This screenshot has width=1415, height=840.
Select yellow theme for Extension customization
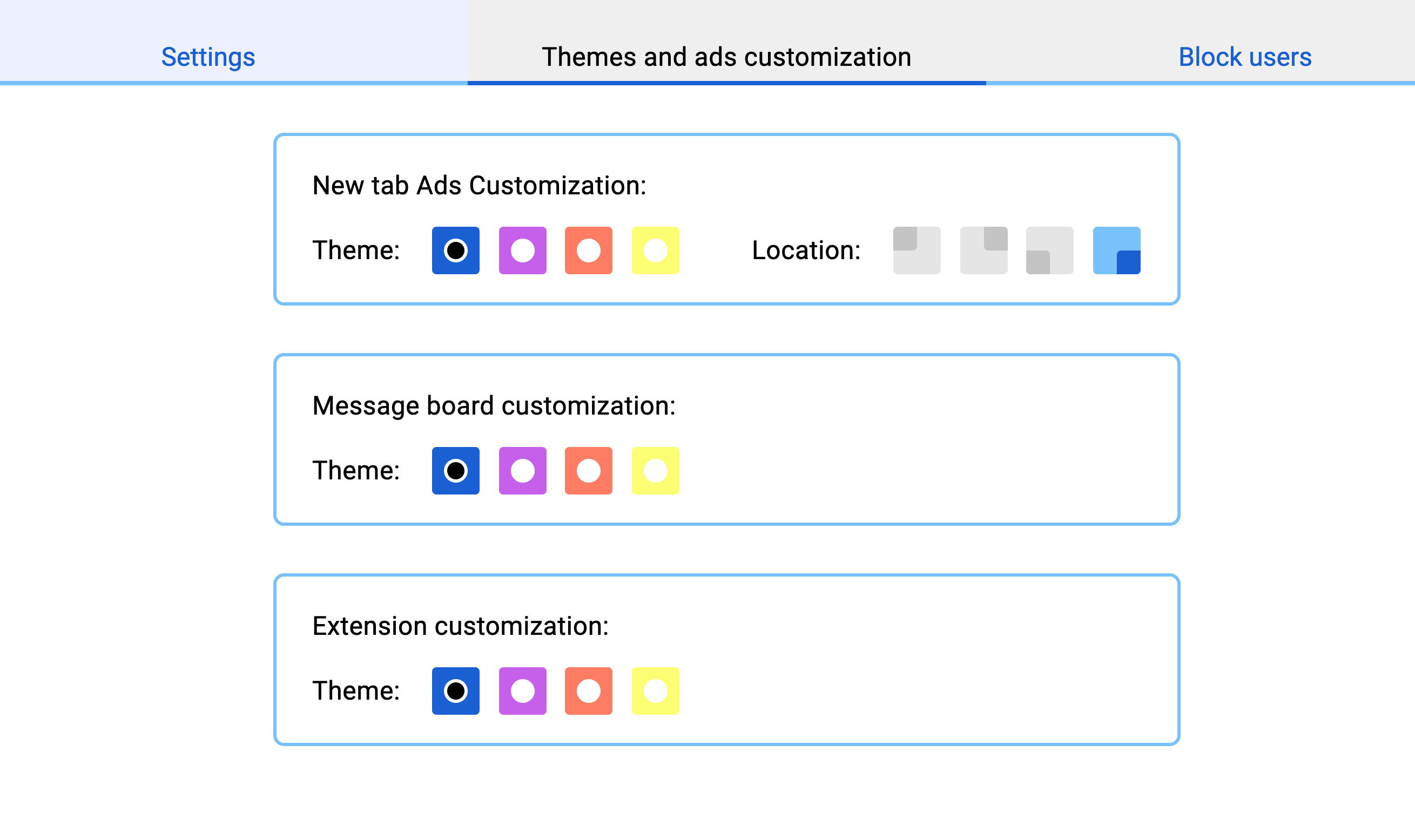pos(655,690)
